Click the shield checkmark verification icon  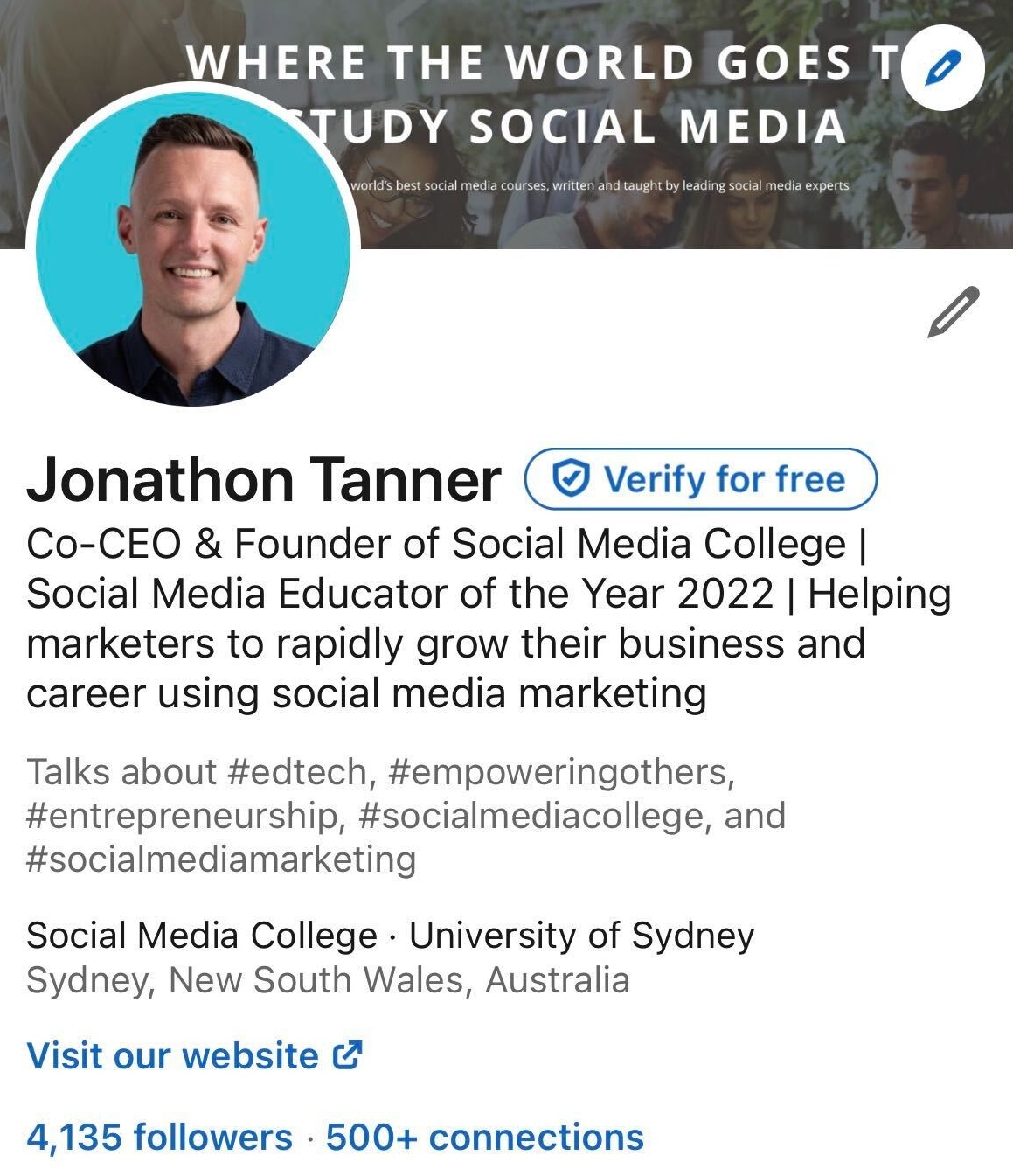click(571, 478)
